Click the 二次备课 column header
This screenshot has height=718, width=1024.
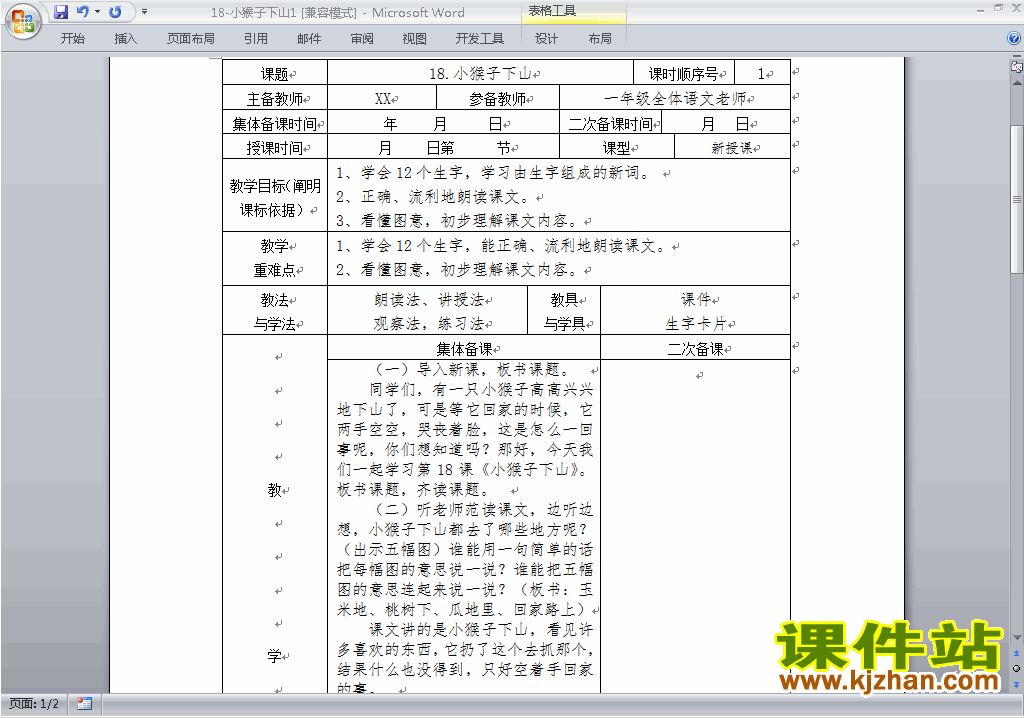(695, 348)
